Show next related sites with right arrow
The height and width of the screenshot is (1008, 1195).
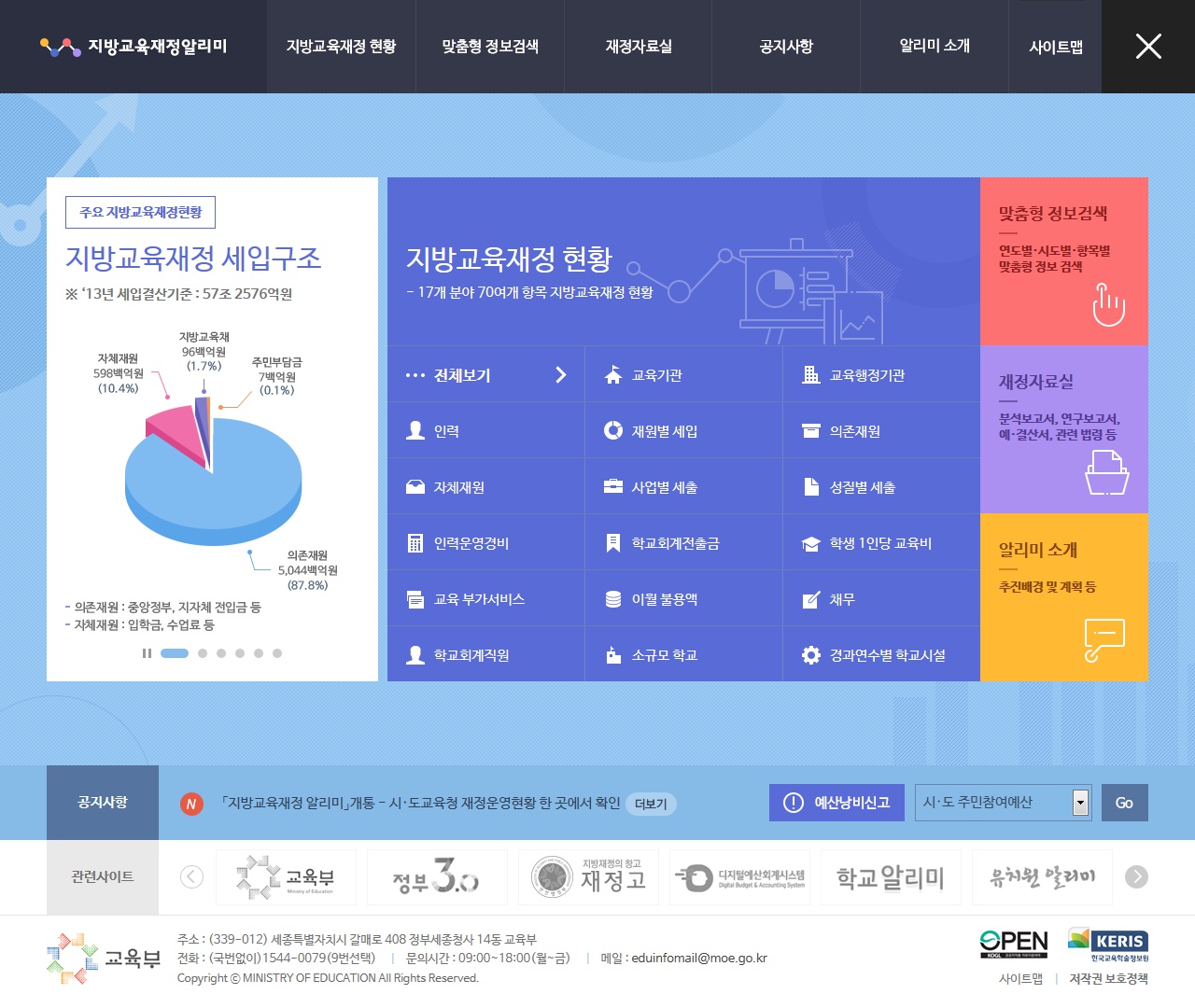(1136, 876)
